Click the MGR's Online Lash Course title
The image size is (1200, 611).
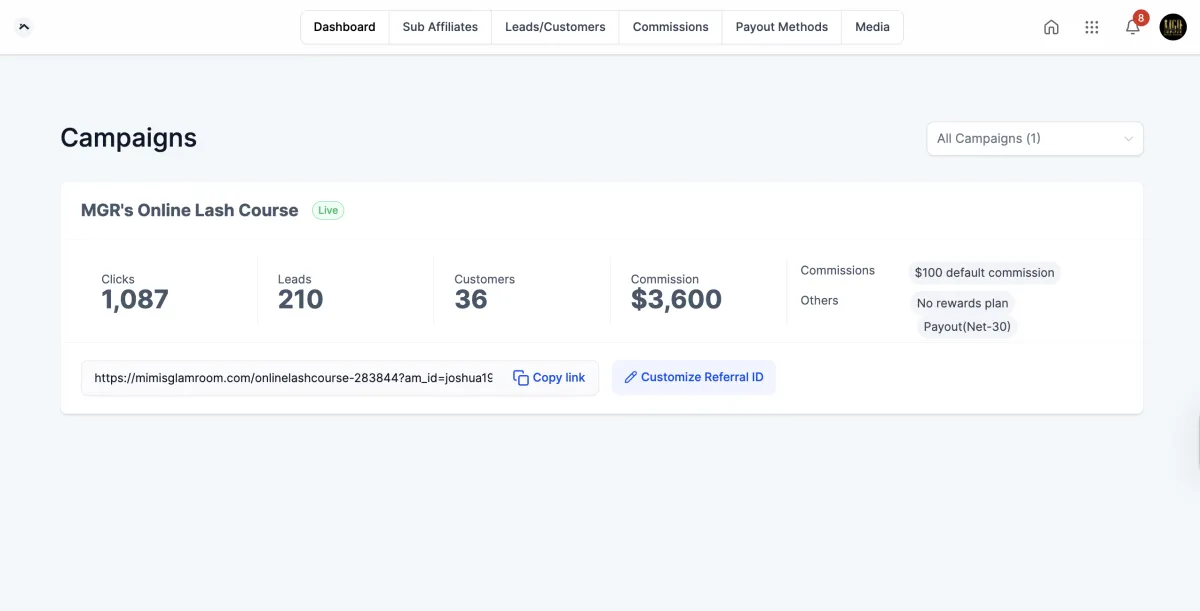tap(189, 210)
